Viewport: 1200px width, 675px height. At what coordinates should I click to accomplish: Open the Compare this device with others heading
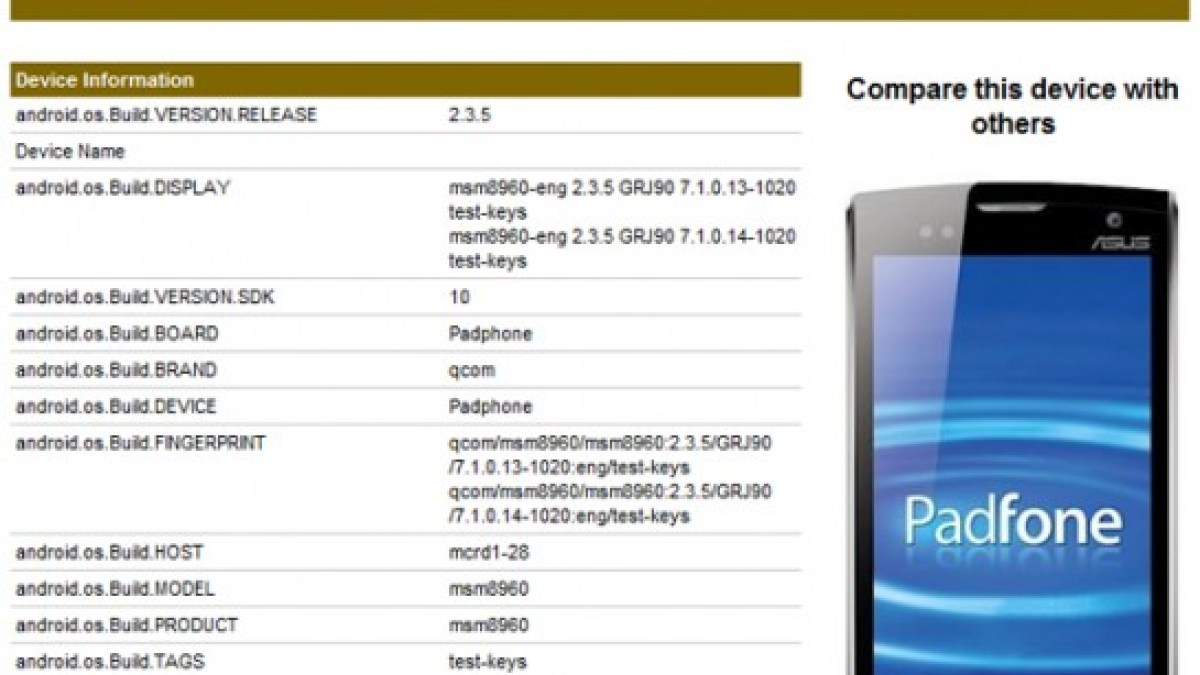1012,106
